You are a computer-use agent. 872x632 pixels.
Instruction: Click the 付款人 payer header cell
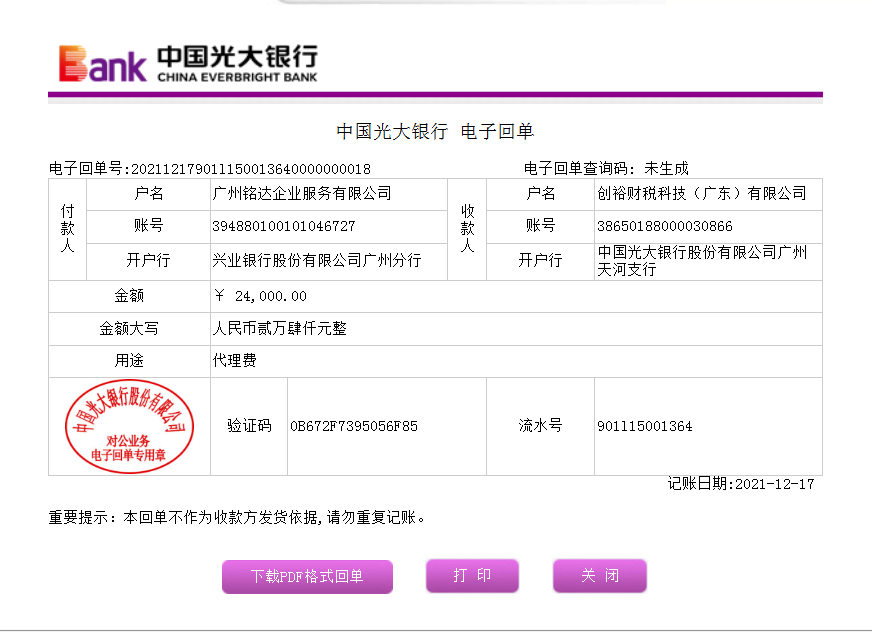point(67,229)
